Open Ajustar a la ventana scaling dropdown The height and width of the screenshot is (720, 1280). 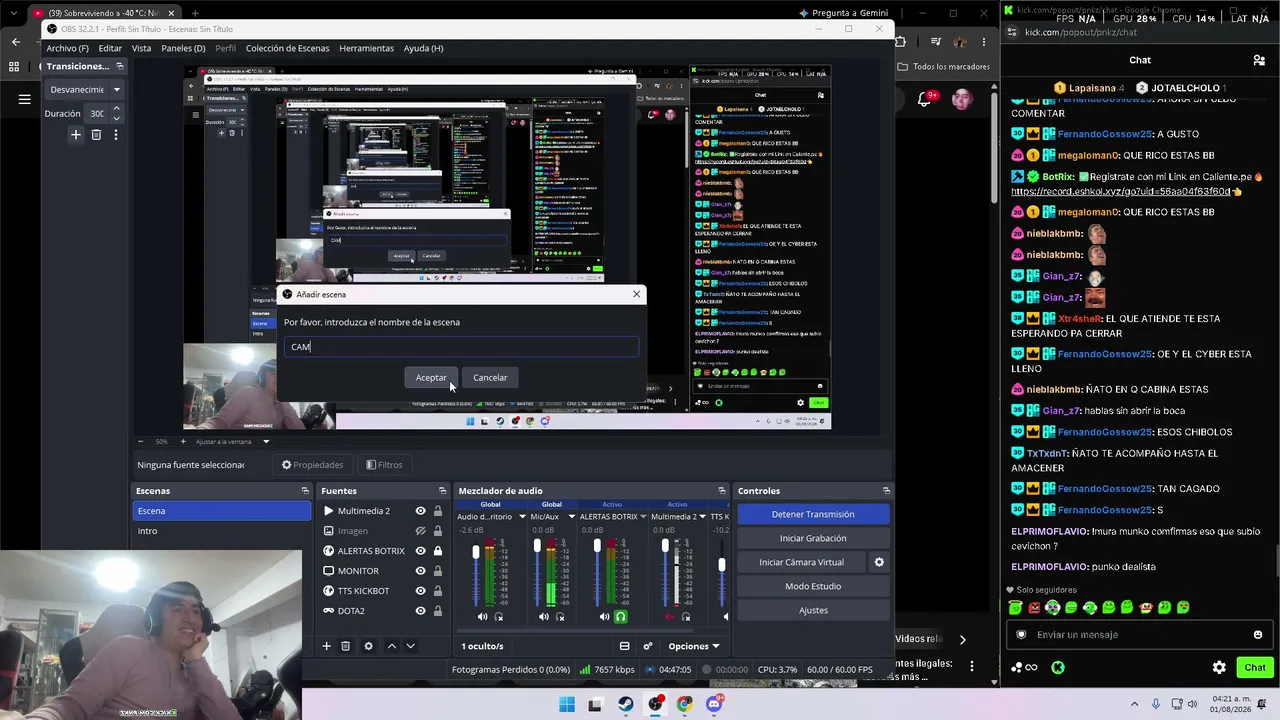coord(266,442)
